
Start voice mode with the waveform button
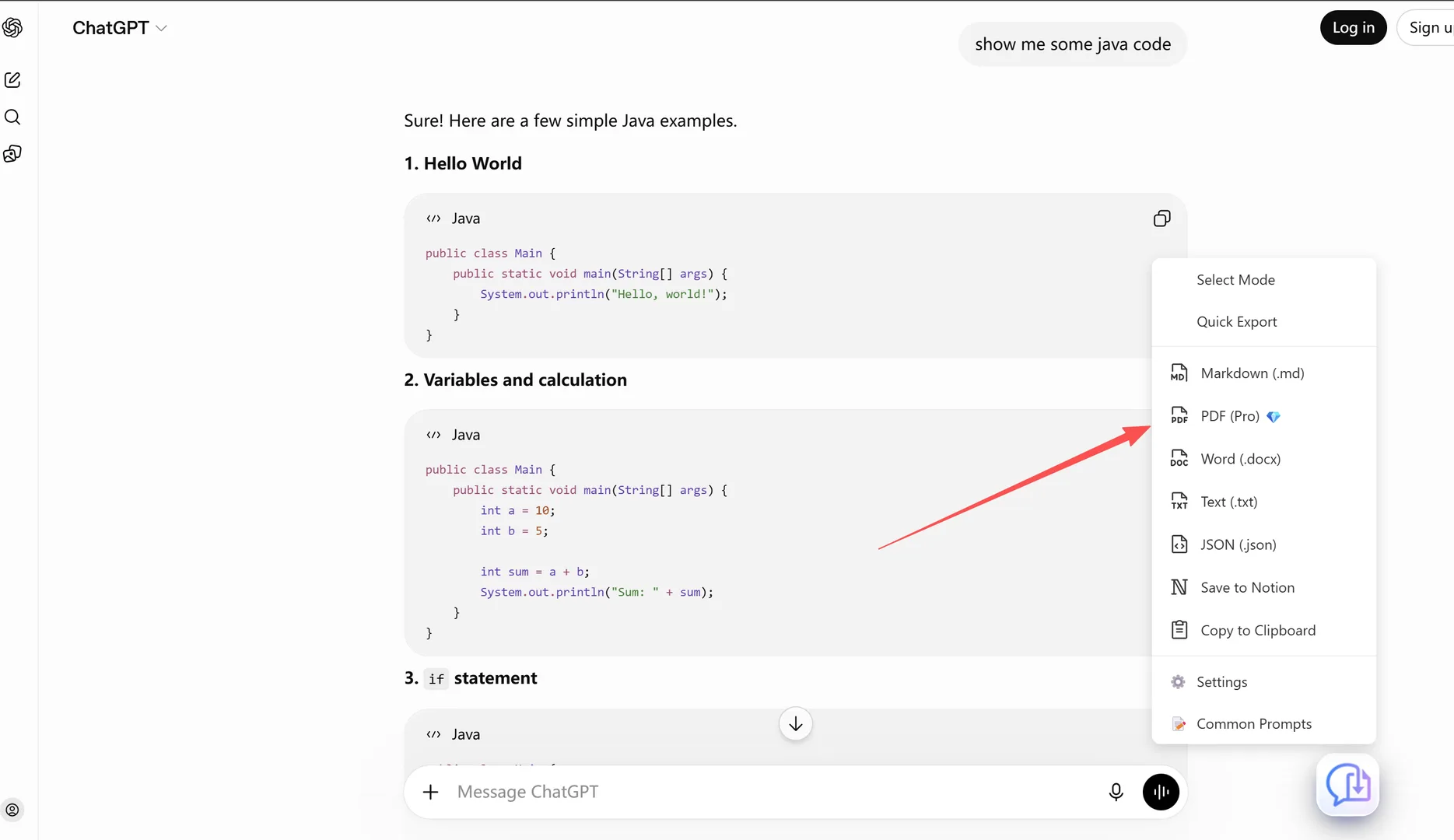1161,792
